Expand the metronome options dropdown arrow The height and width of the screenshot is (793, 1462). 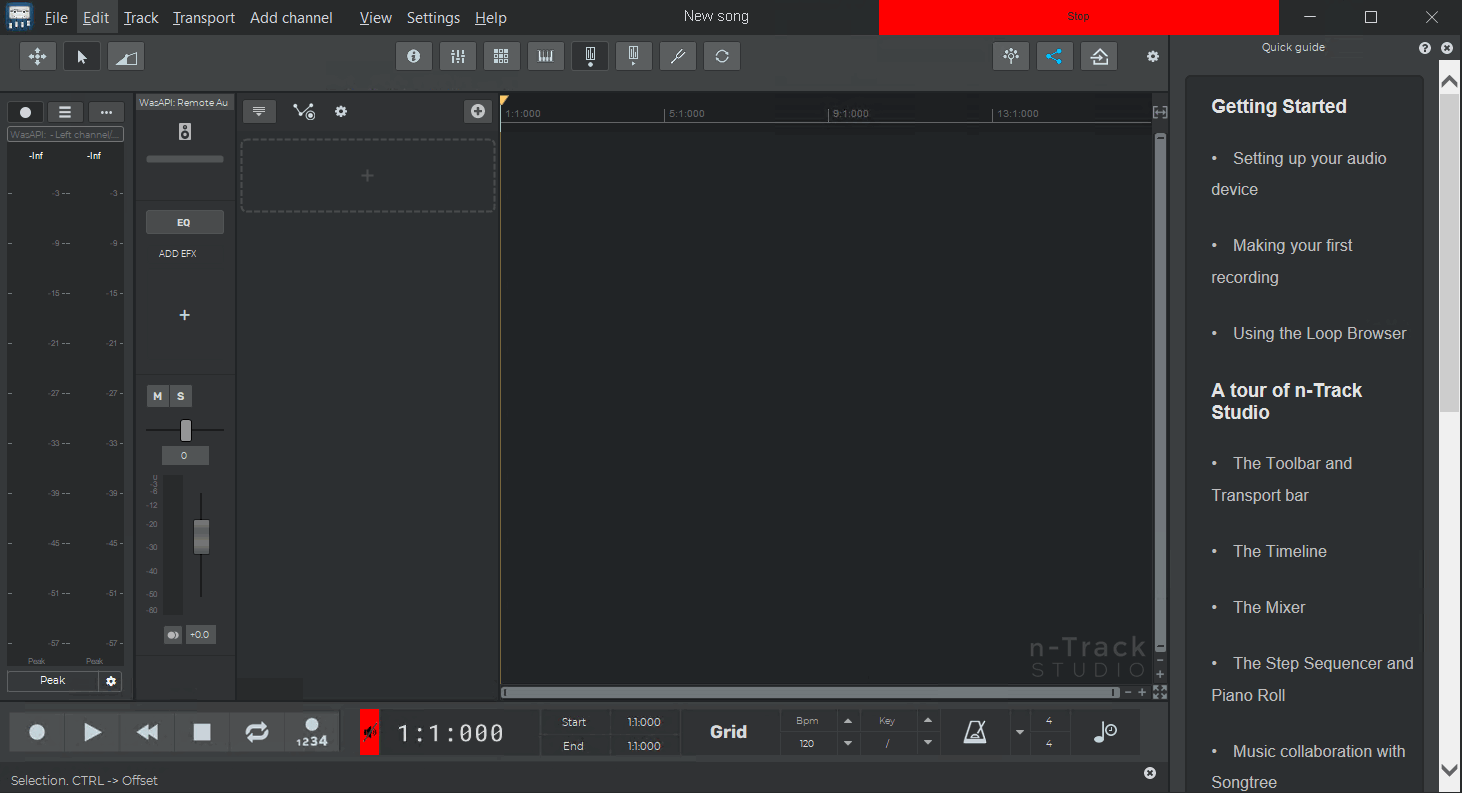(x=1018, y=732)
